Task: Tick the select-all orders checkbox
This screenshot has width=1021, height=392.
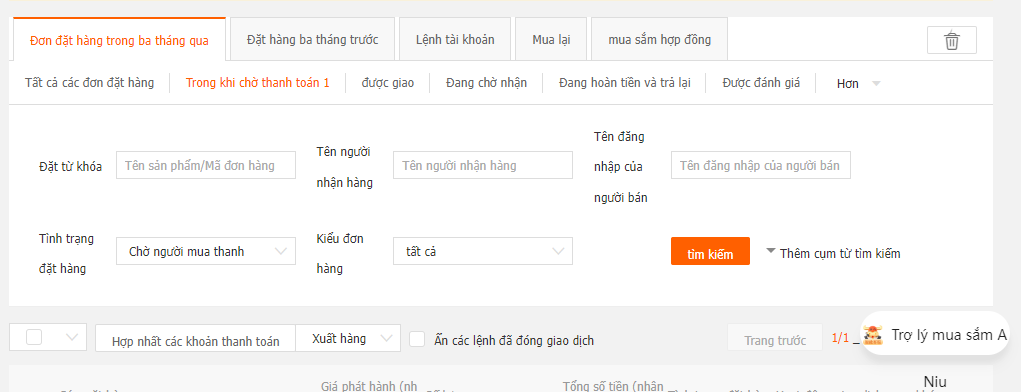Action: [34, 337]
